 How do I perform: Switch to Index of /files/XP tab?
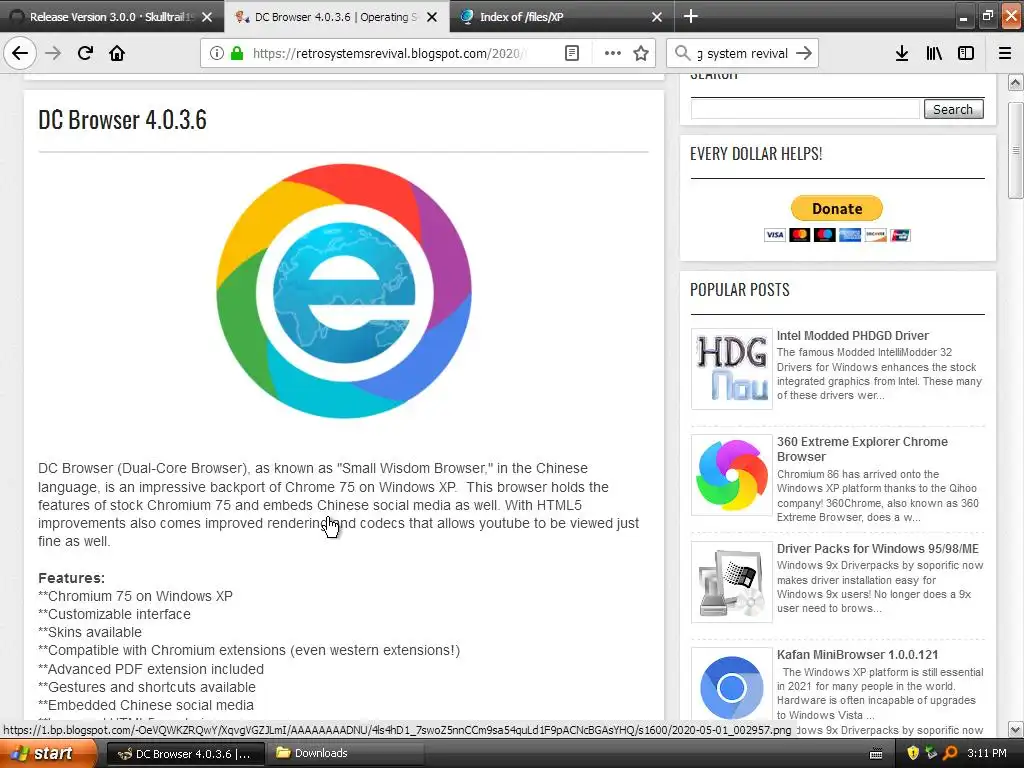(555, 17)
